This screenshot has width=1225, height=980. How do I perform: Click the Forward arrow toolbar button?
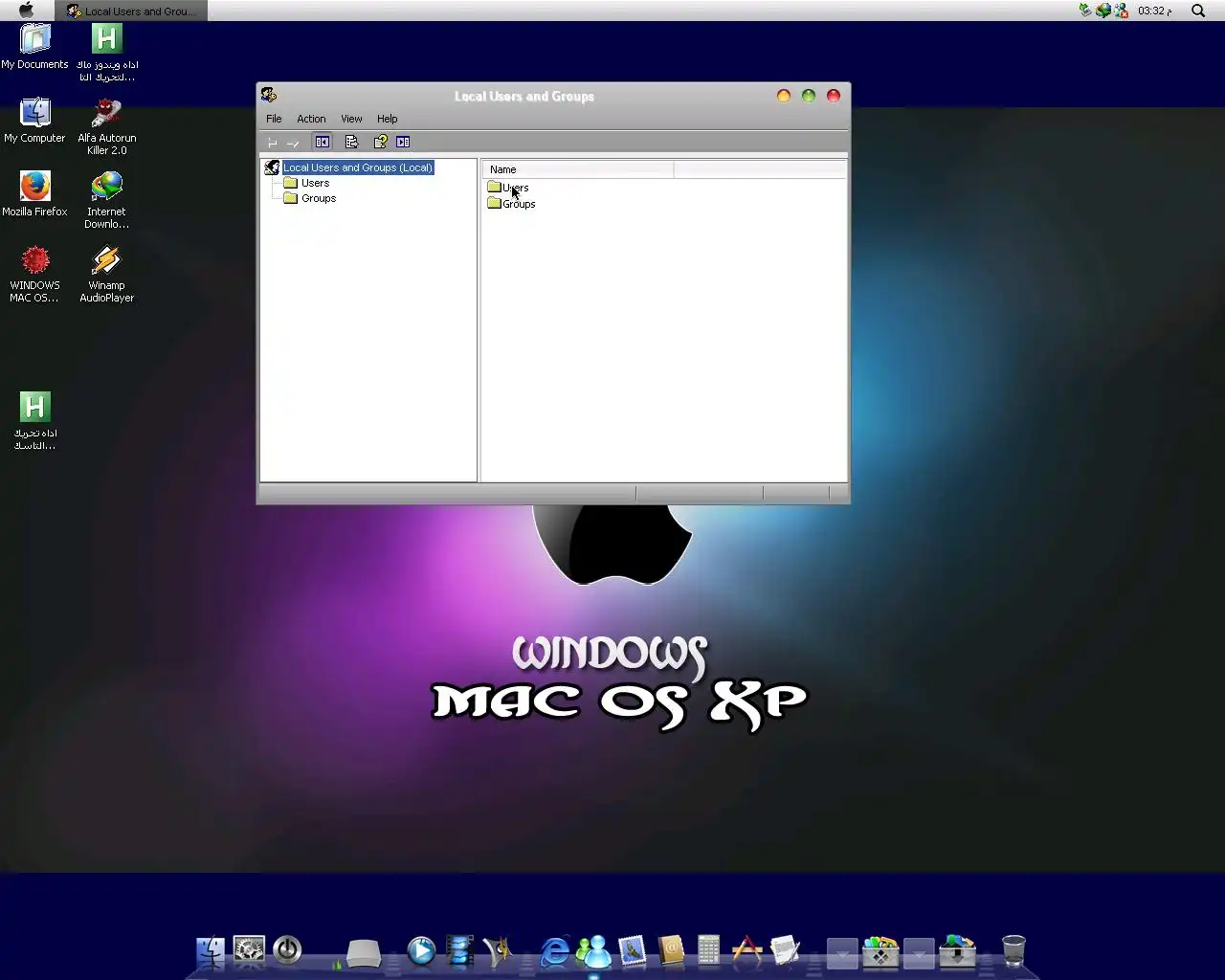(x=294, y=143)
